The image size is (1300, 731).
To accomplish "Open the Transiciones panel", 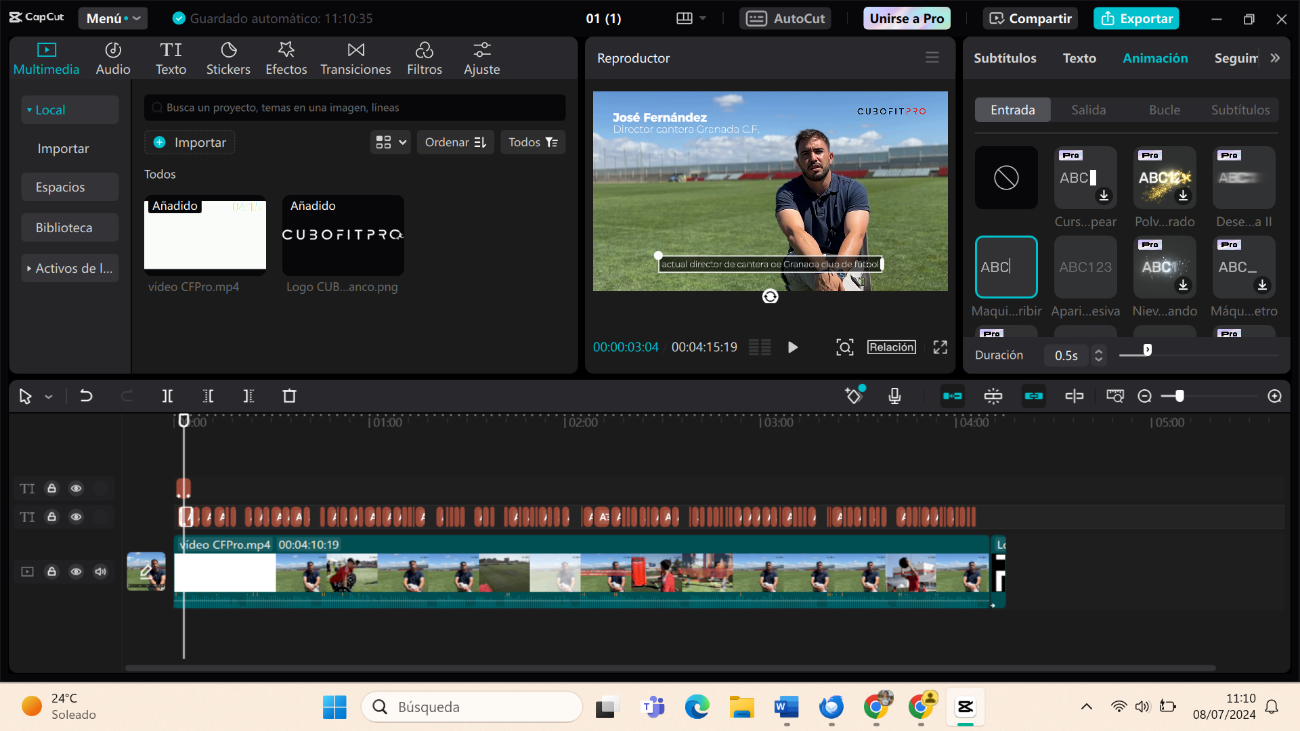I will tap(355, 59).
